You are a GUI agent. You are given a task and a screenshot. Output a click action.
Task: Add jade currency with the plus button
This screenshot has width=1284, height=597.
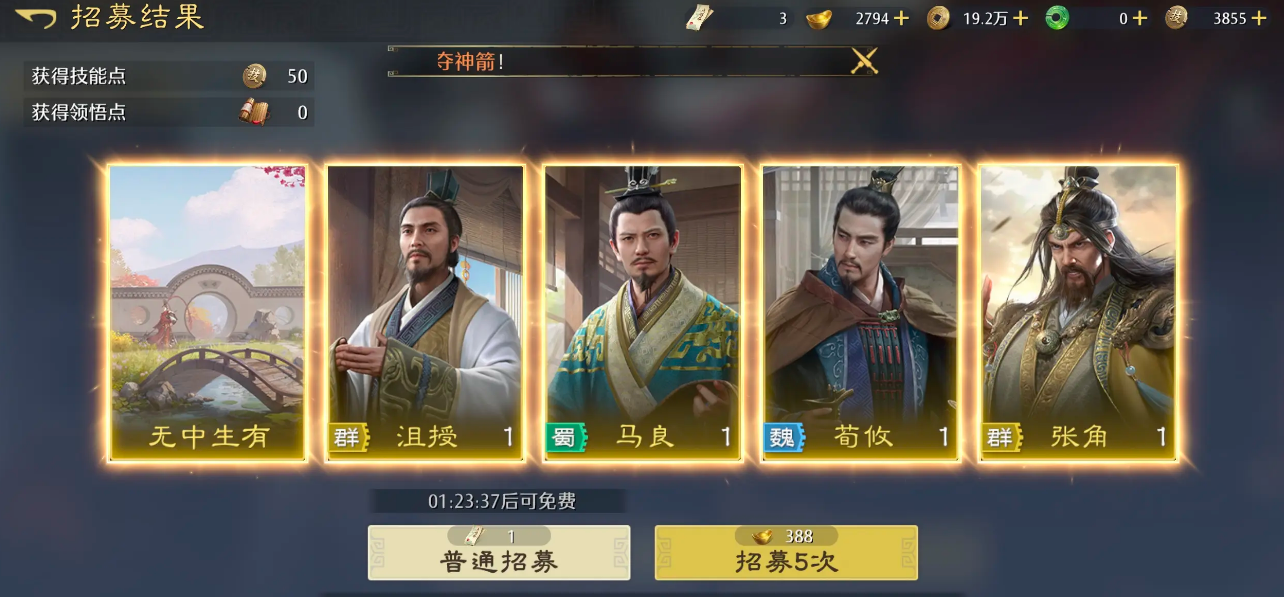pyautogui.click(x=1139, y=18)
